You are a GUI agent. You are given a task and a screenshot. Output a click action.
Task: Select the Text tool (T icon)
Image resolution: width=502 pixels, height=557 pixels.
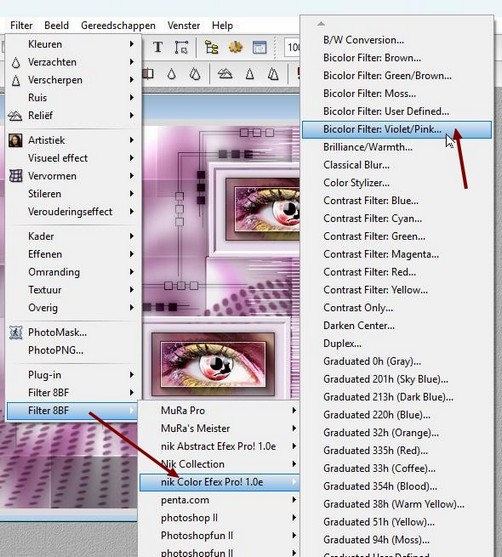click(x=158, y=47)
